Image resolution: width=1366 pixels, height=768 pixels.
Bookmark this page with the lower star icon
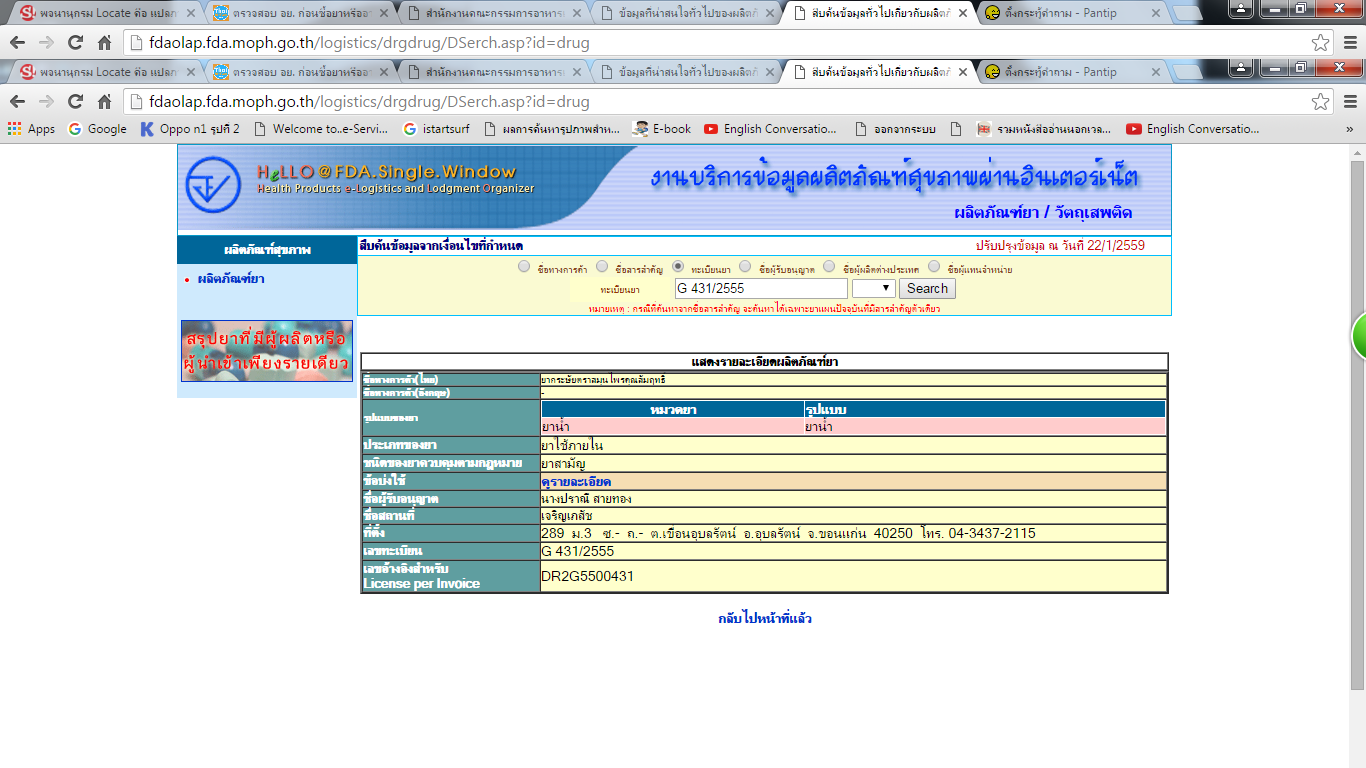pos(1321,101)
